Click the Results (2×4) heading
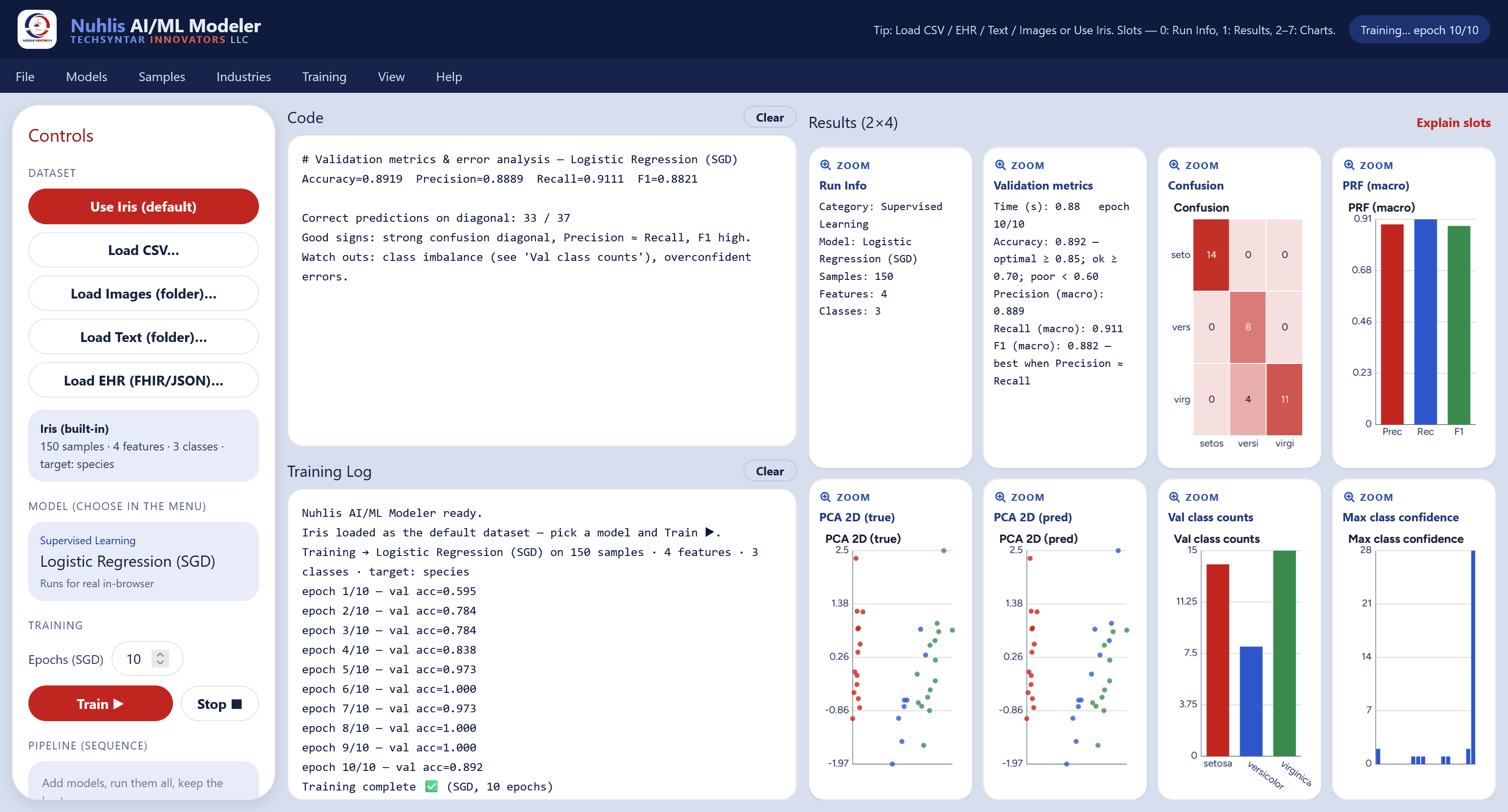 click(853, 122)
